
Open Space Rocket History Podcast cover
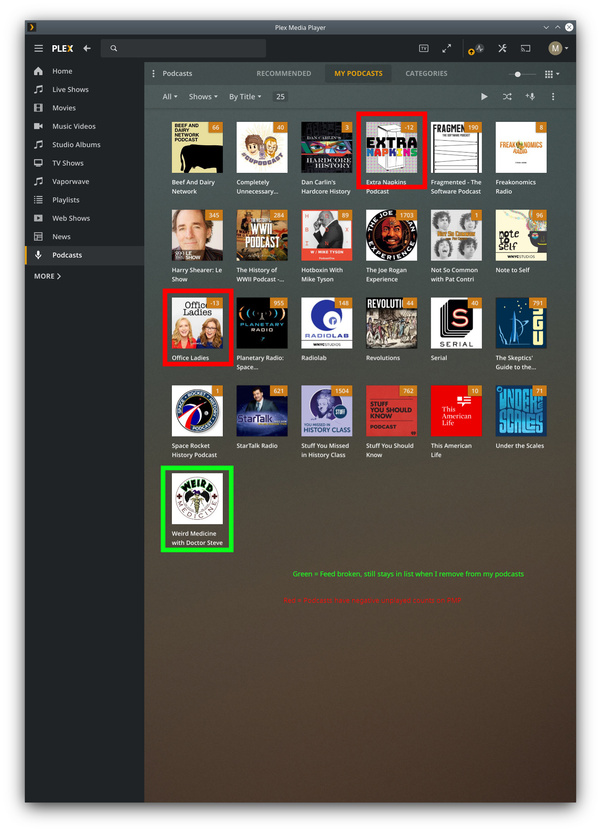pos(197,411)
